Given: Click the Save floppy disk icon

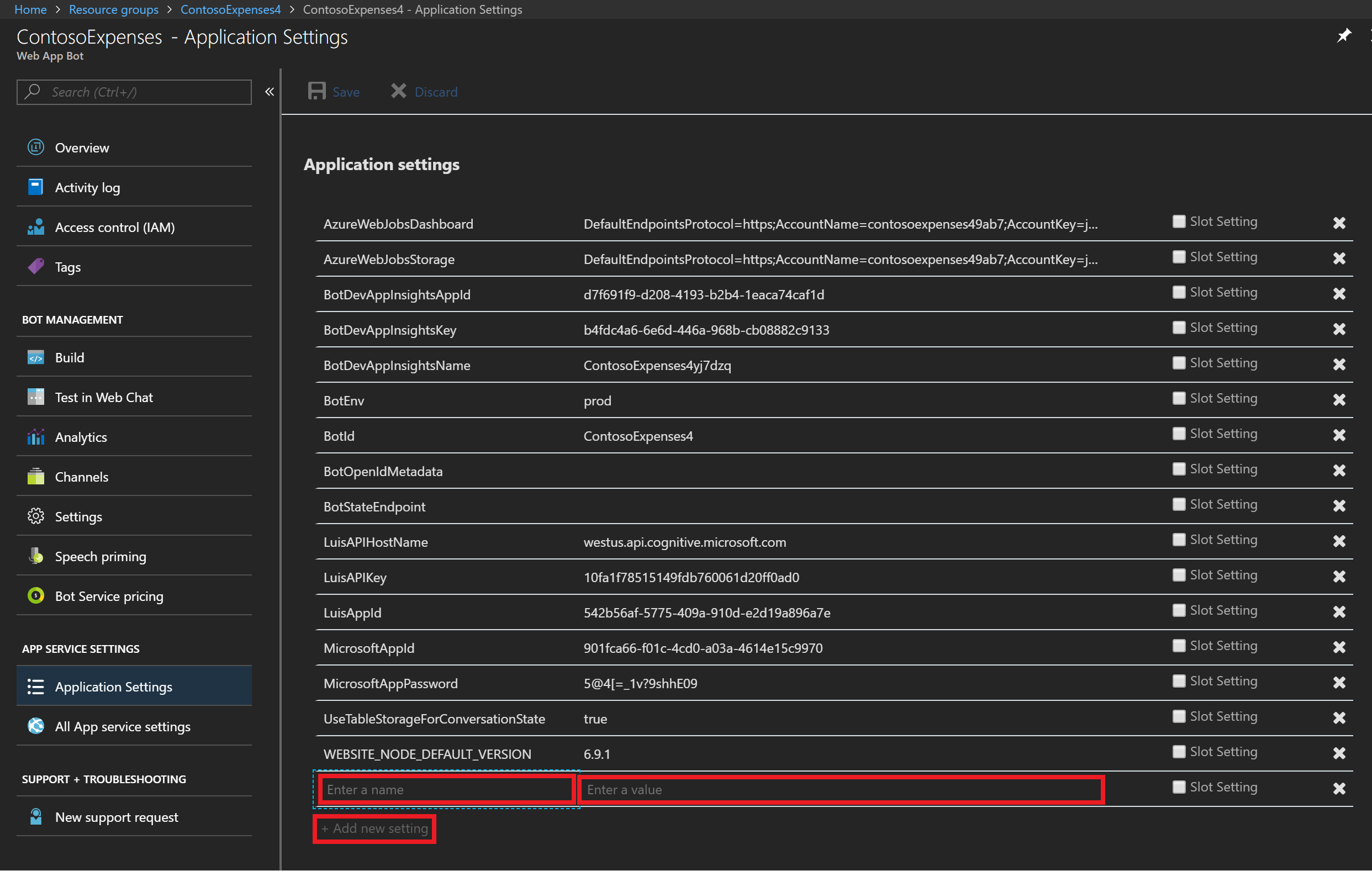Looking at the screenshot, I should pos(317,91).
